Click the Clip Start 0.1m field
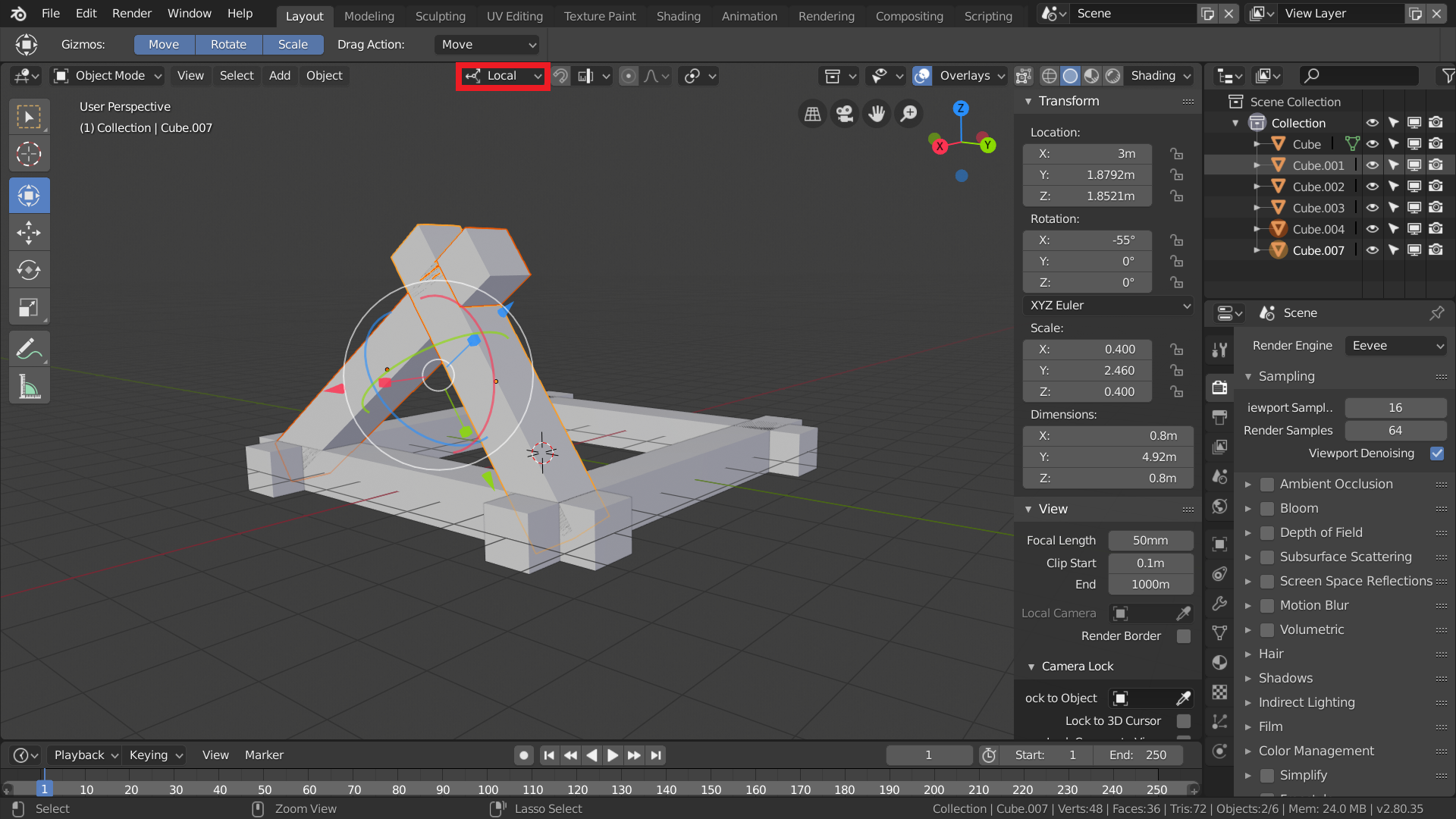The width and height of the screenshot is (1456, 819). click(x=1150, y=563)
